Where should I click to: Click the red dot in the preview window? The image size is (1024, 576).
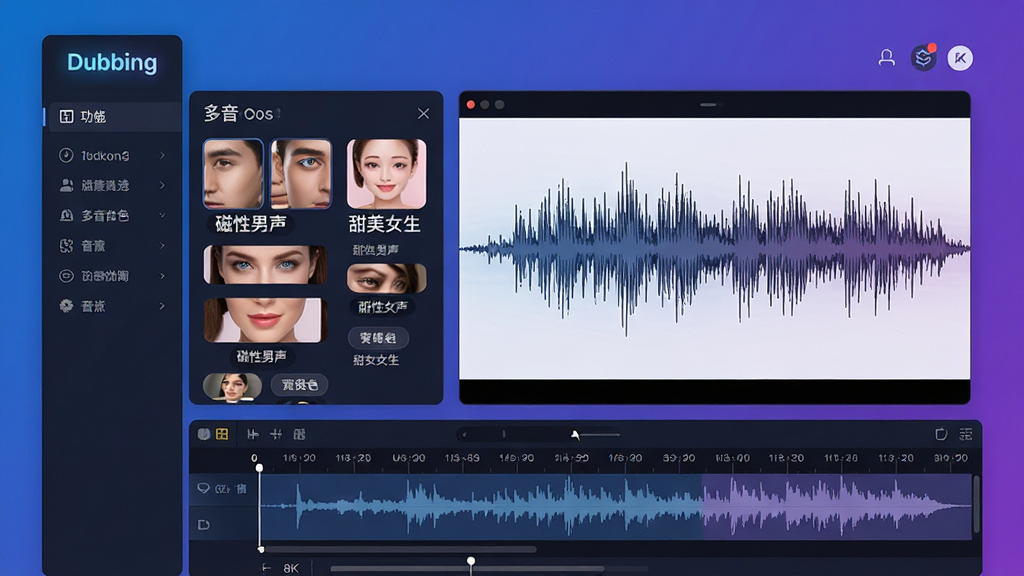(470, 104)
